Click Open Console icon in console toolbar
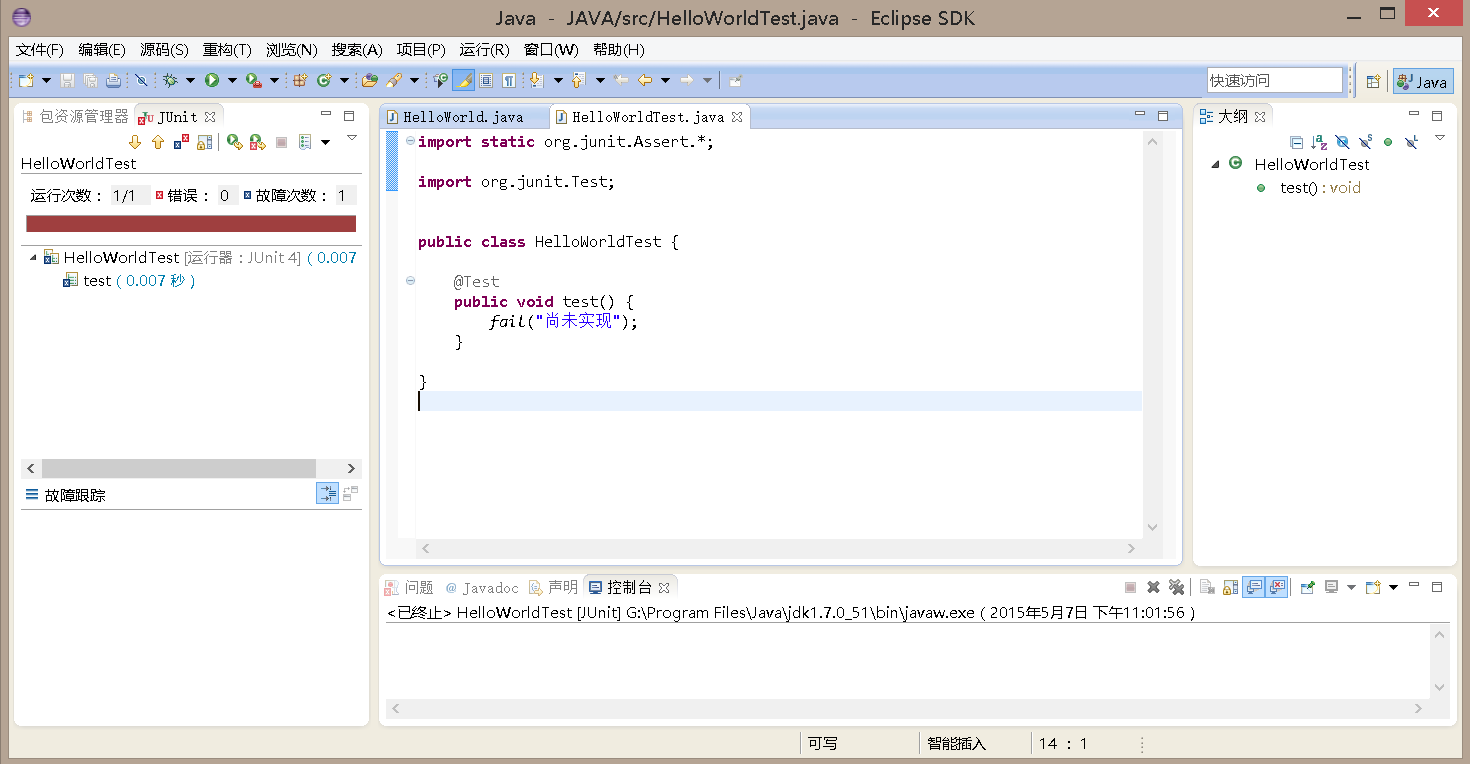 [x=1373, y=587]
